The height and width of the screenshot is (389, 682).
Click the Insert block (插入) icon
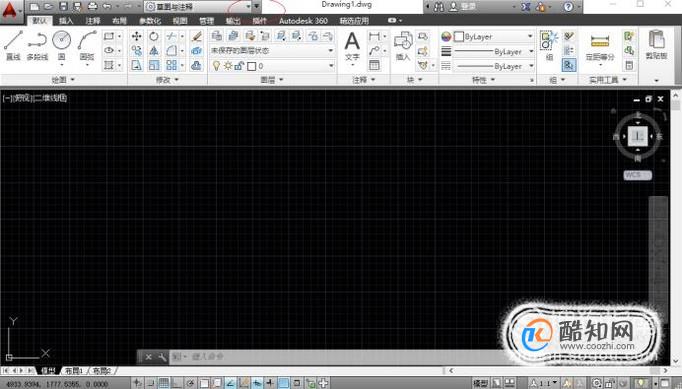pyautogui.click(x=403, y=46)
